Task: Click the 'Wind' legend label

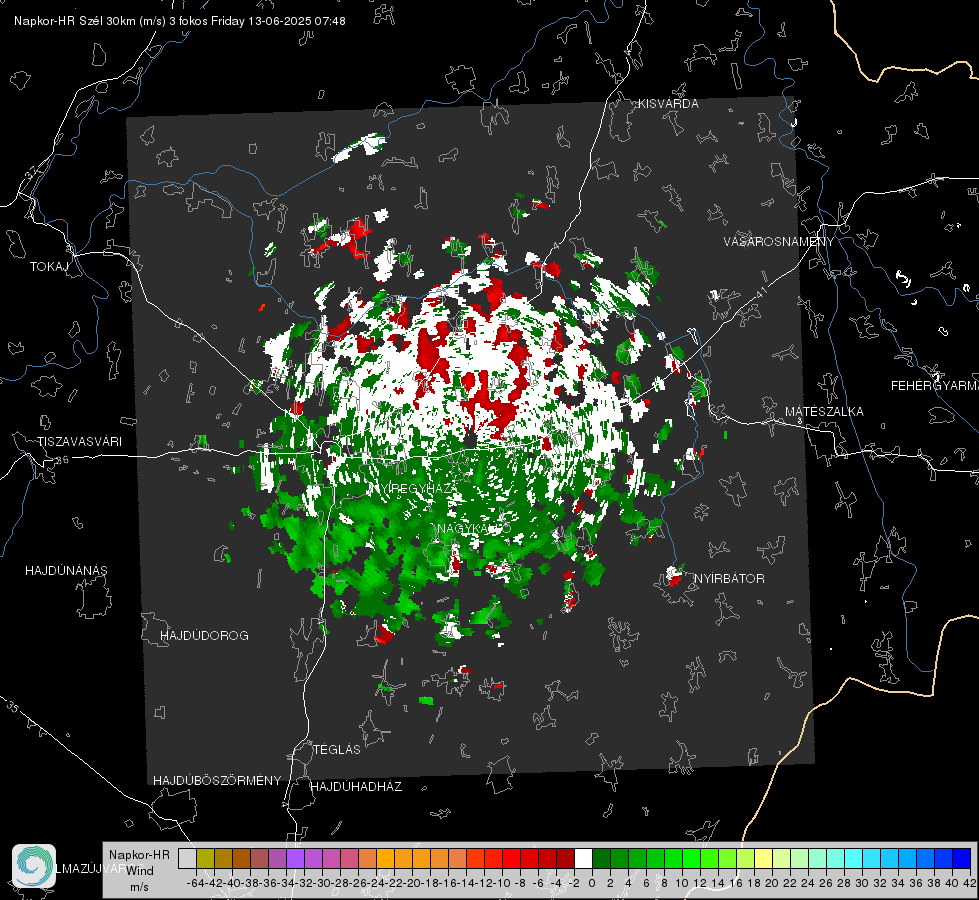Action: click(x=140, y=871)
